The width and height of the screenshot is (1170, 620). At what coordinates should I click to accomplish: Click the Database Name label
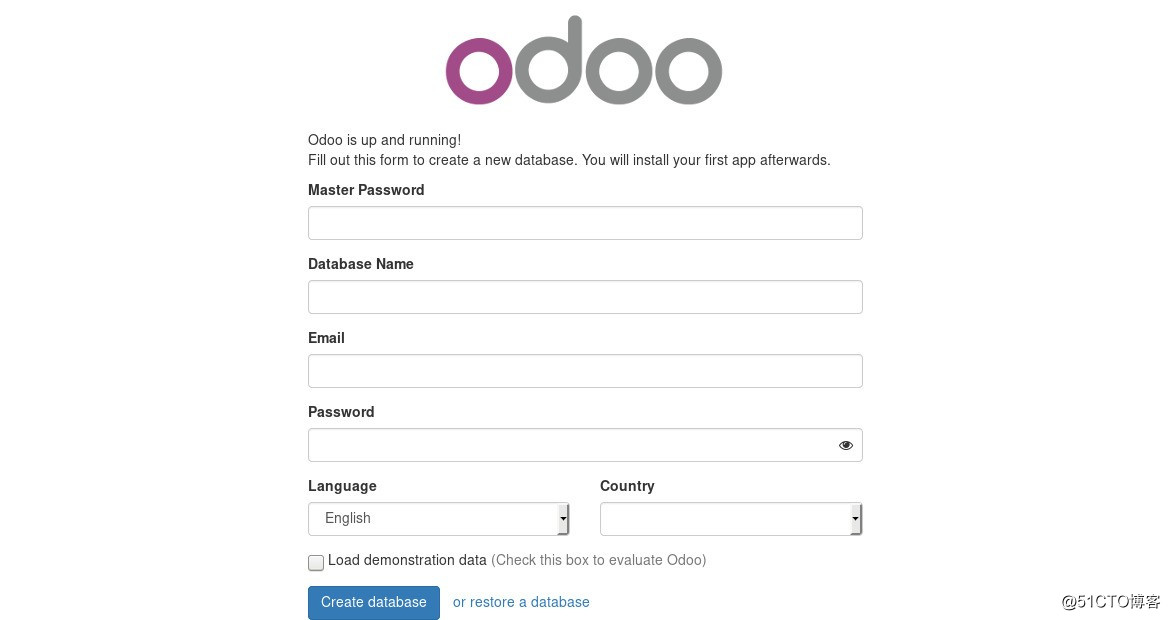click(x=360, y=264)
